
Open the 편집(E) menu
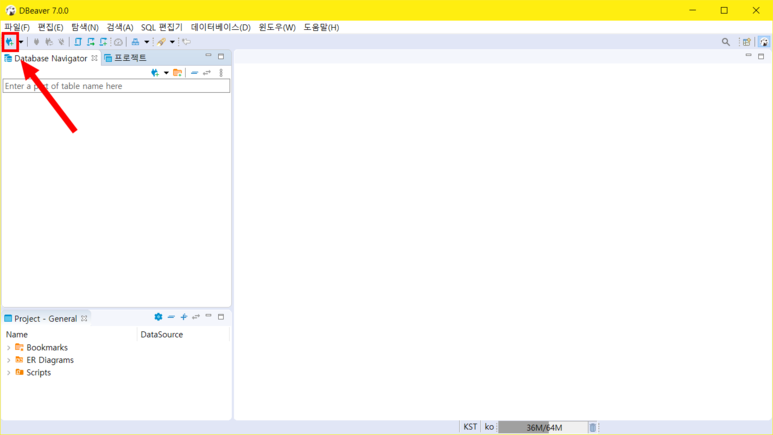pyautogui.click(x=51, y=27)
